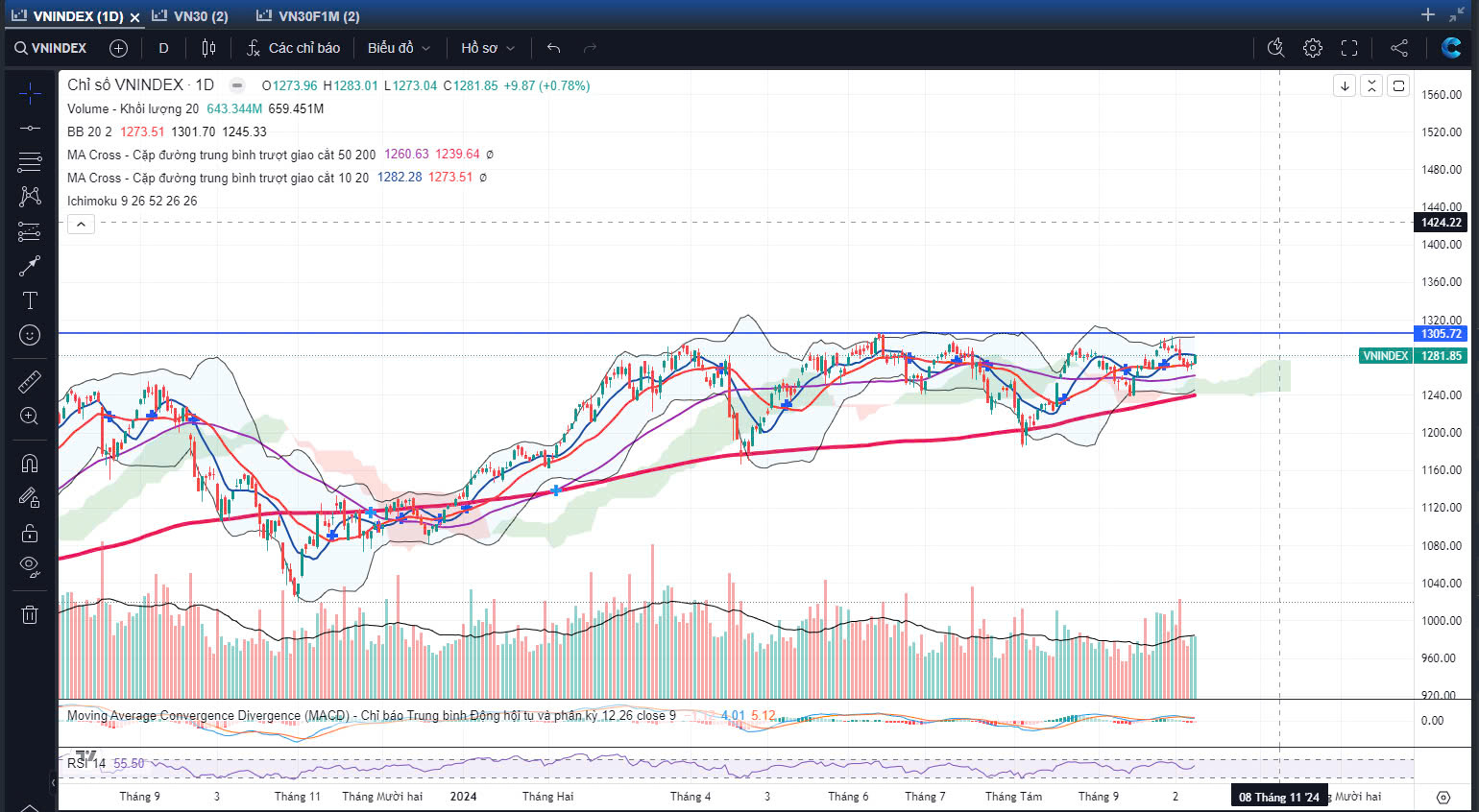This screenshot has height=812, width=1479.
Task: Change the candlestick chart style
Action: 208,48
